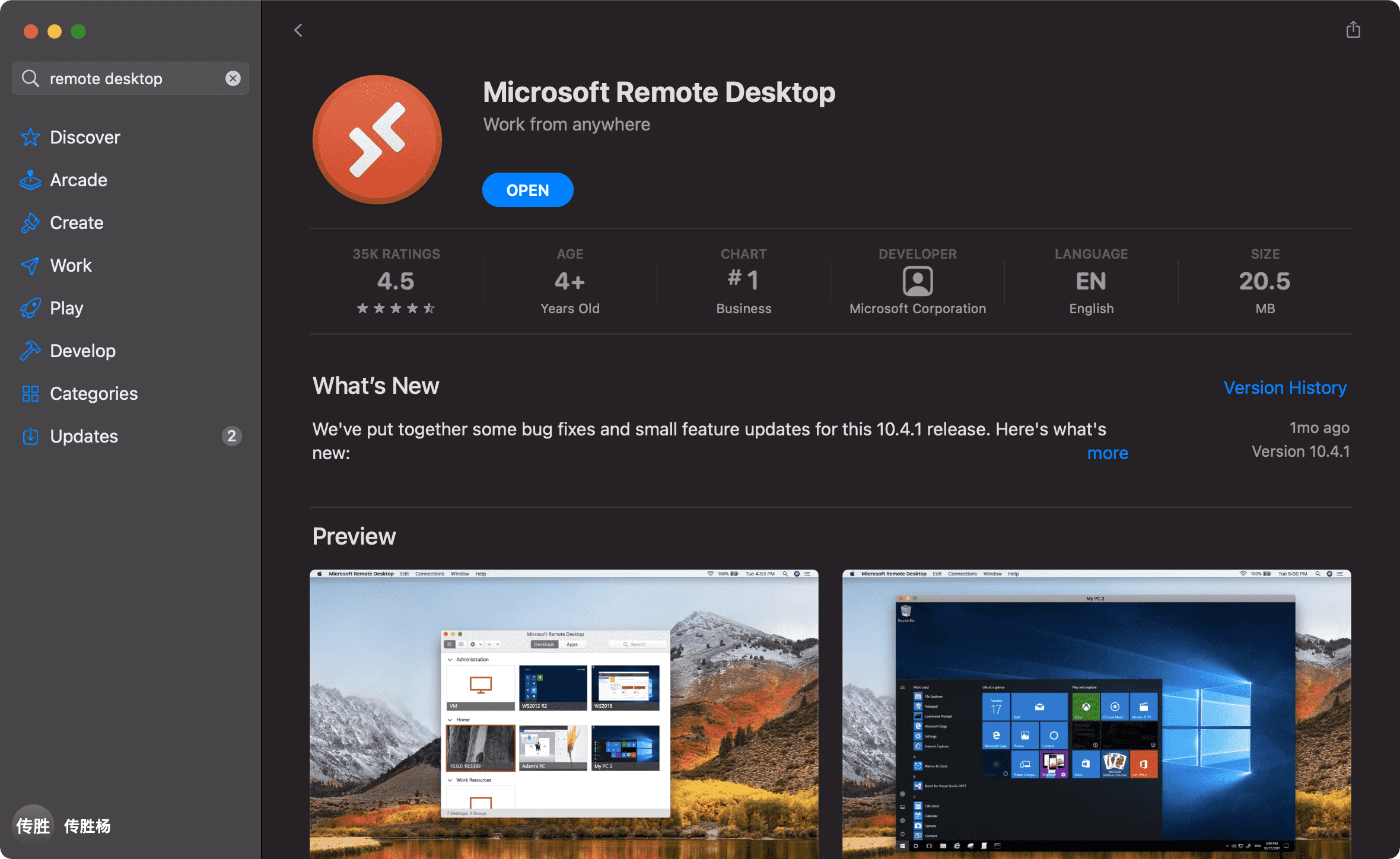Click the developer person icon
Screen dimensions: 1400x859
pos(918,281)
